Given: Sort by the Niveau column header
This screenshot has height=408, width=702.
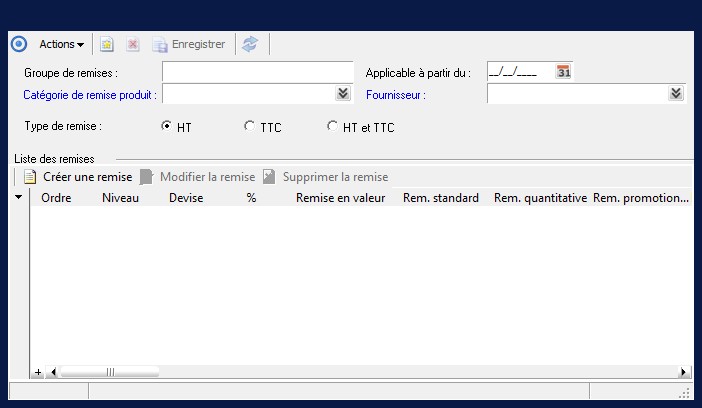Looking at the screenshot, I should pos(120,198).
